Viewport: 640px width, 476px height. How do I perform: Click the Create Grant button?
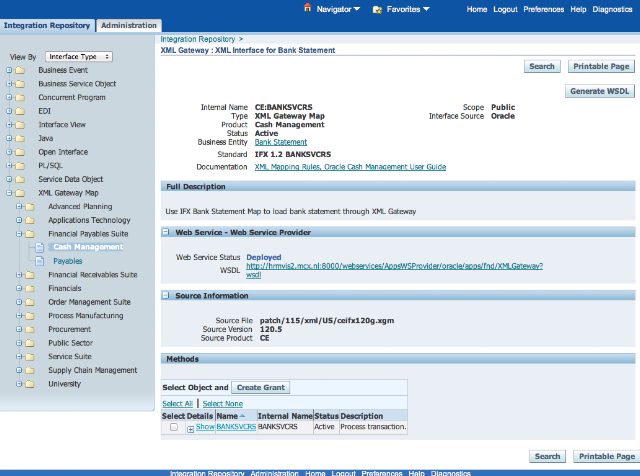[x=261, y=387]
